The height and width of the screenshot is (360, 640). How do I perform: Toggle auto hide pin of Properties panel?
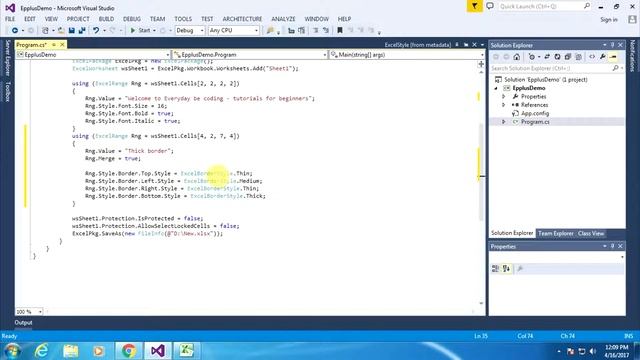point(612,247)
